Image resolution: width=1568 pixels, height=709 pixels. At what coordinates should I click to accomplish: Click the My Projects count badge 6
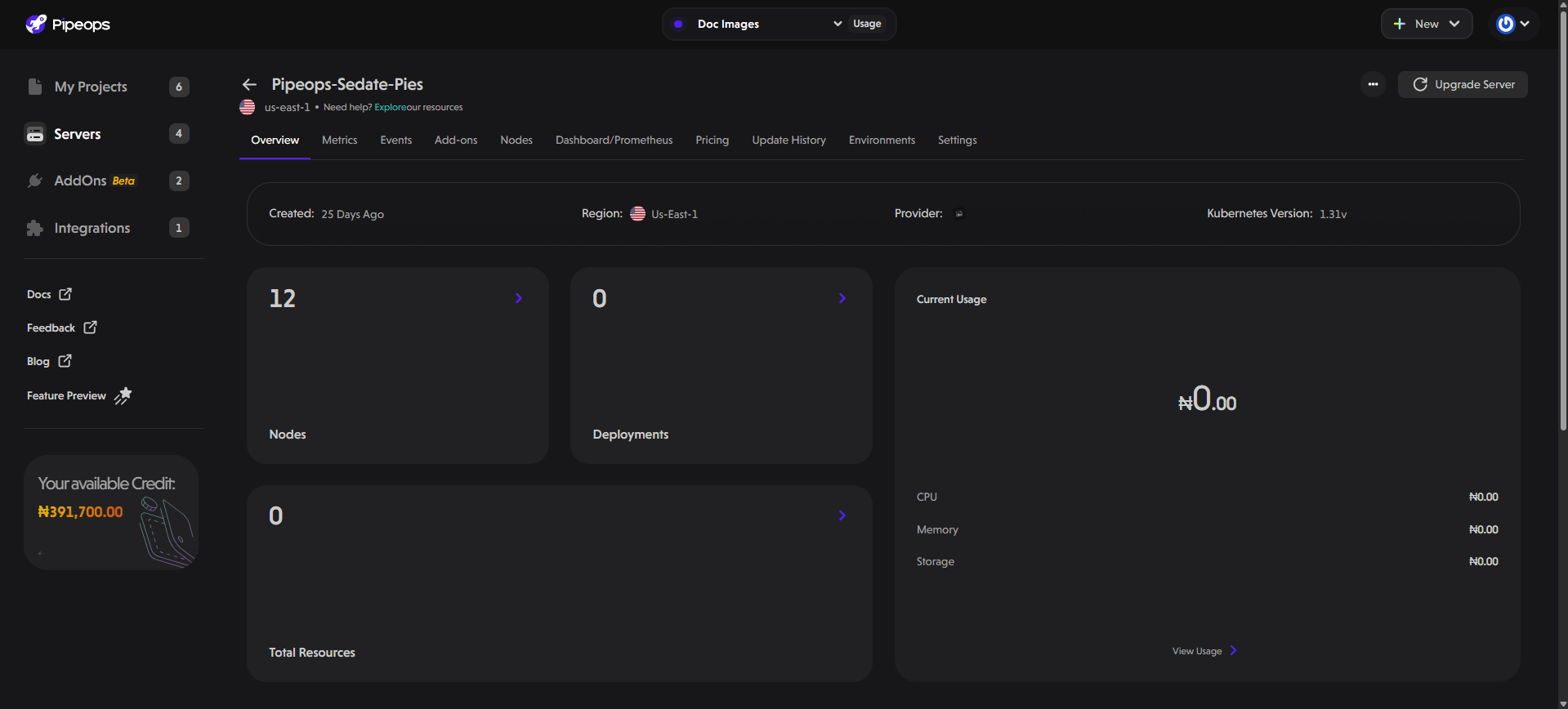179,87
